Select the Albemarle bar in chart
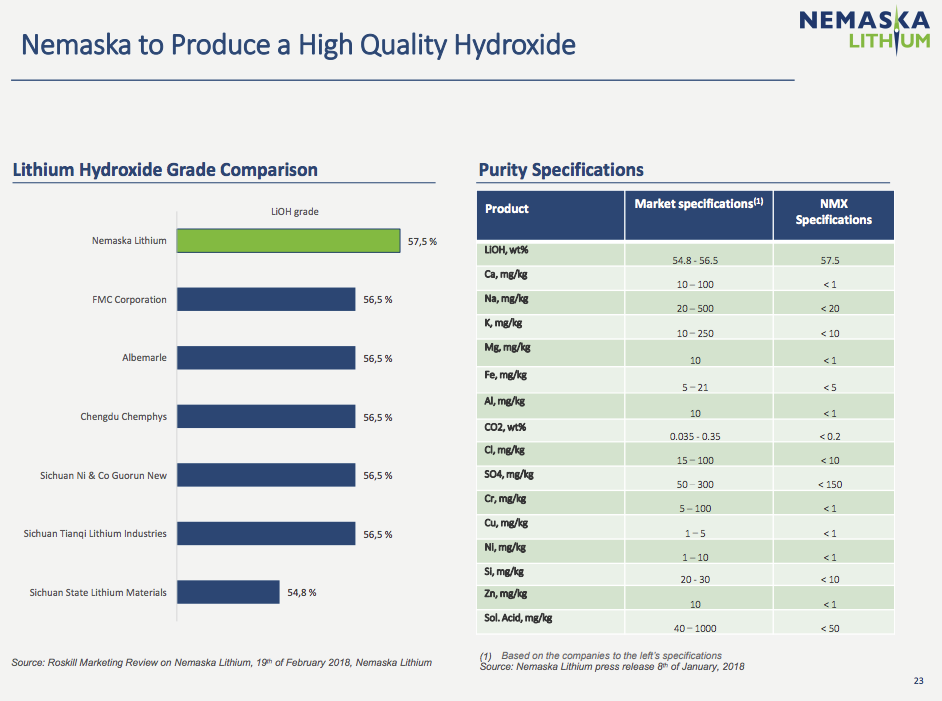 tap(267, 358)
